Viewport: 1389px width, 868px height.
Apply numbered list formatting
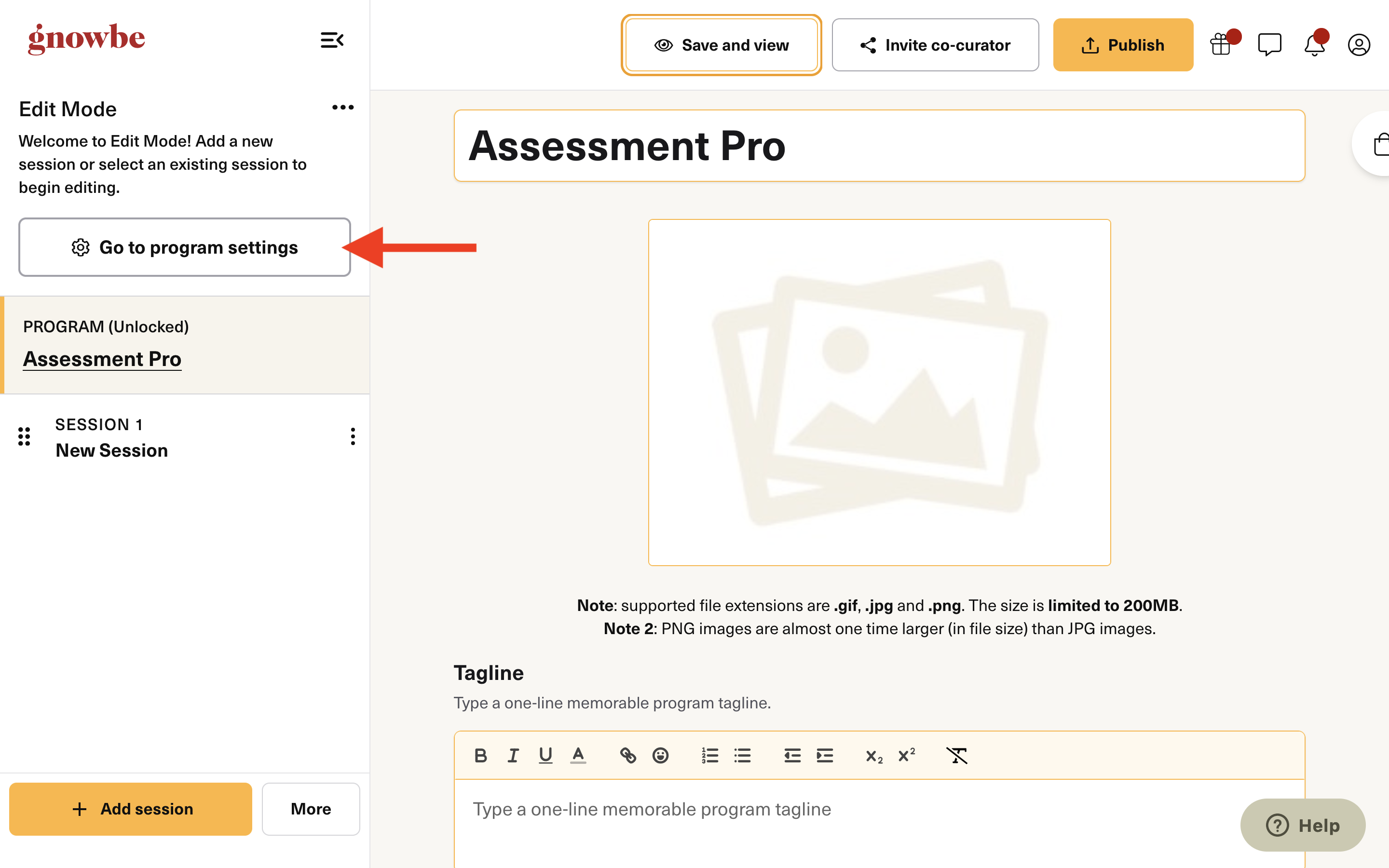(x=710, y=756)
